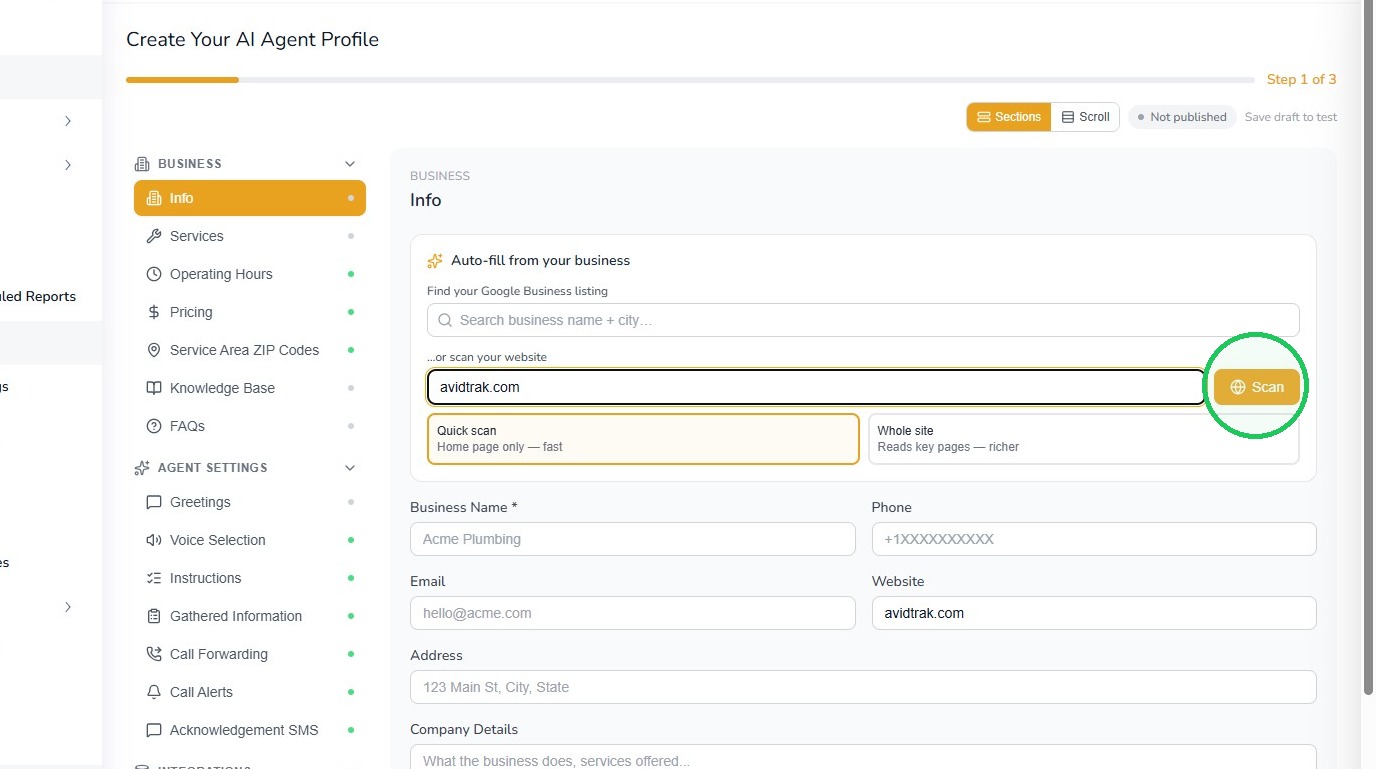Collapse the BUSINESS section chevron
1376x769 pixels.
(350, 164)
